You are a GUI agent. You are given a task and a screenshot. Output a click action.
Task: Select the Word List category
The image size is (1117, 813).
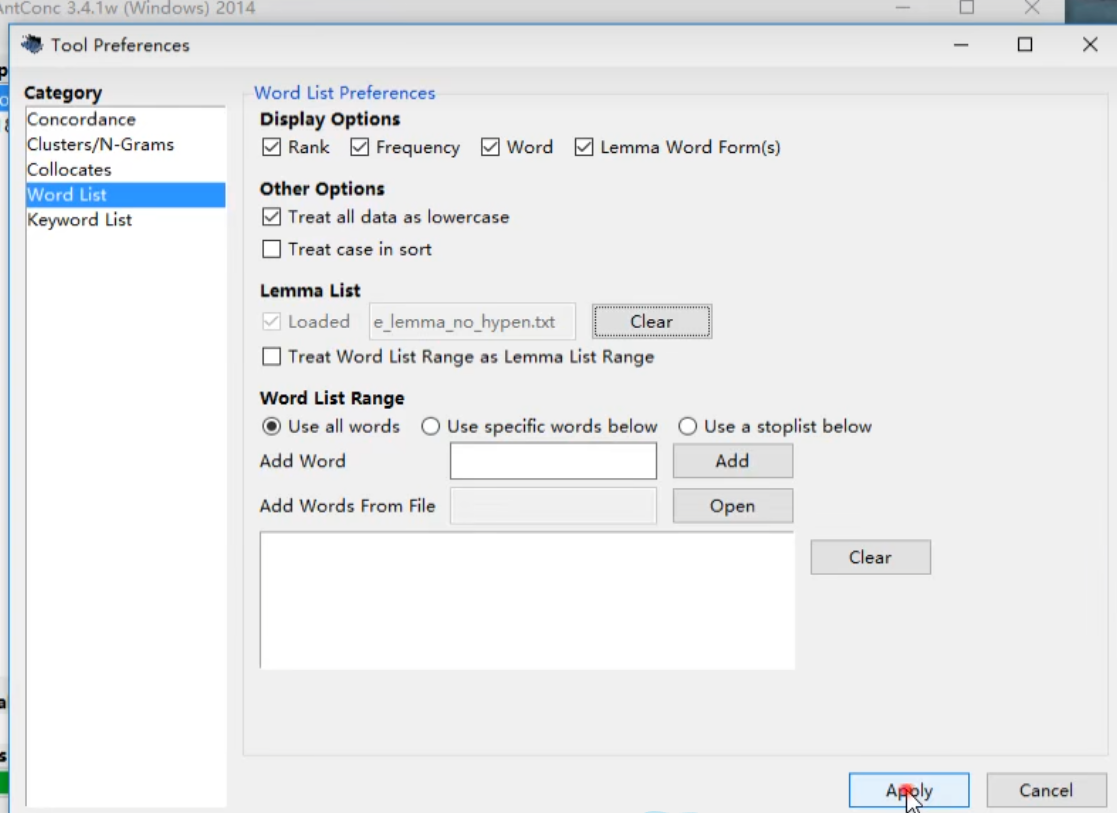[125, 195]
